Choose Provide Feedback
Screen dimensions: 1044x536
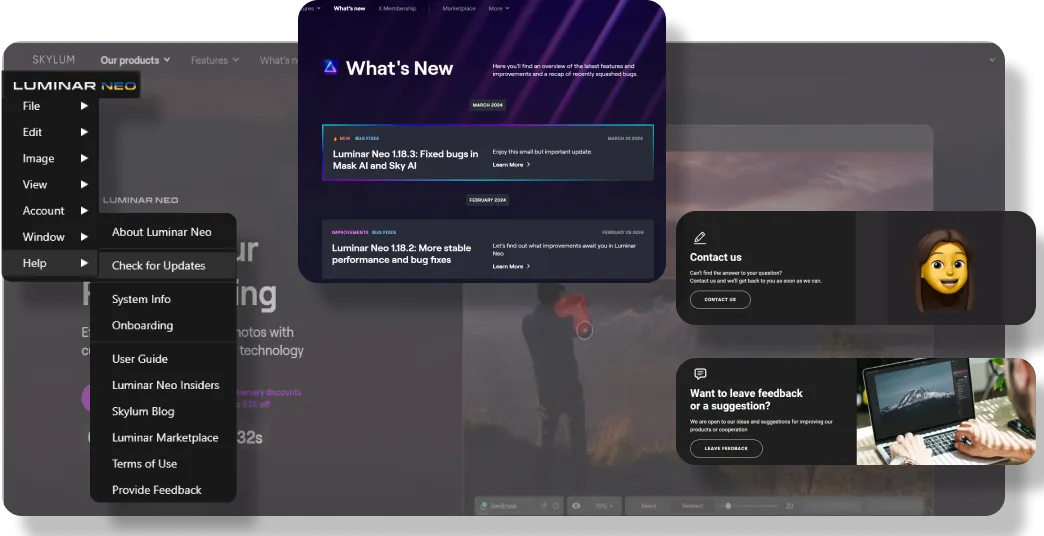pyautogui.click(x=157, y=490)
